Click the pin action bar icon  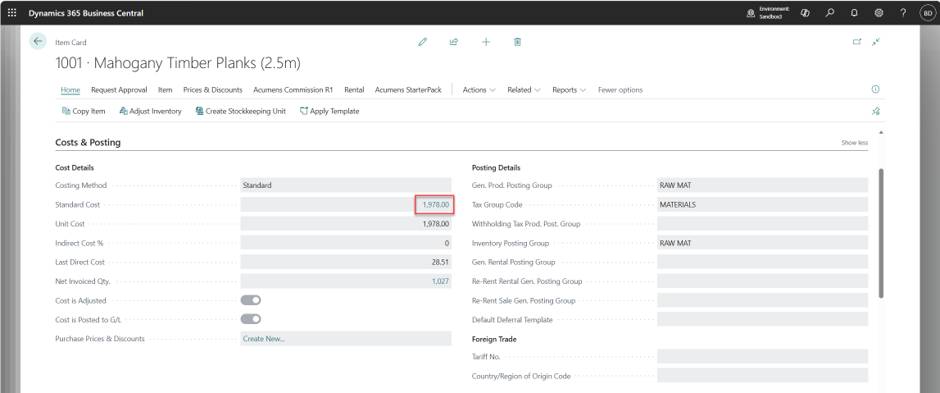click(876, 111)
